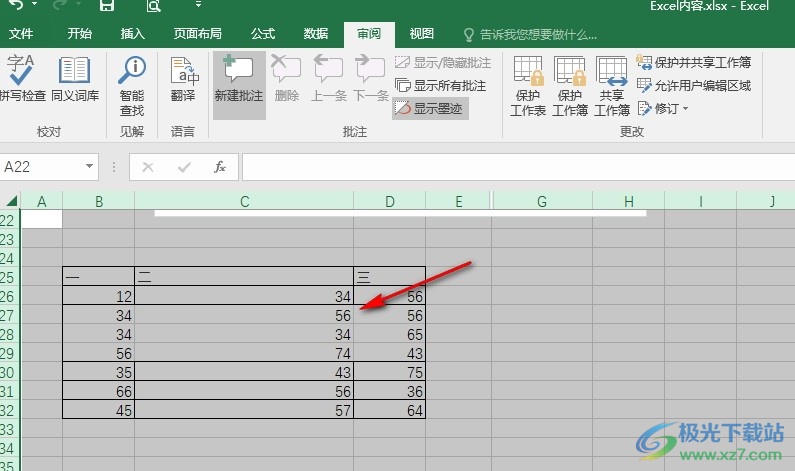795x471 pixels.
Task: Click the Spelling Check (拼写检查) icon
Action: [22, 78]
